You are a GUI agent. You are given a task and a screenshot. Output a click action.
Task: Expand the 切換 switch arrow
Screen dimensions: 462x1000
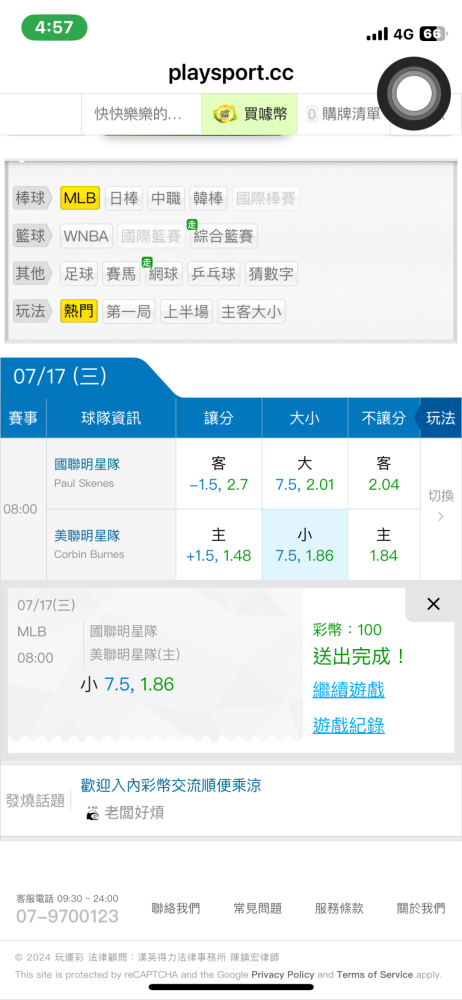pyautogui.click(x=440, y=506)
